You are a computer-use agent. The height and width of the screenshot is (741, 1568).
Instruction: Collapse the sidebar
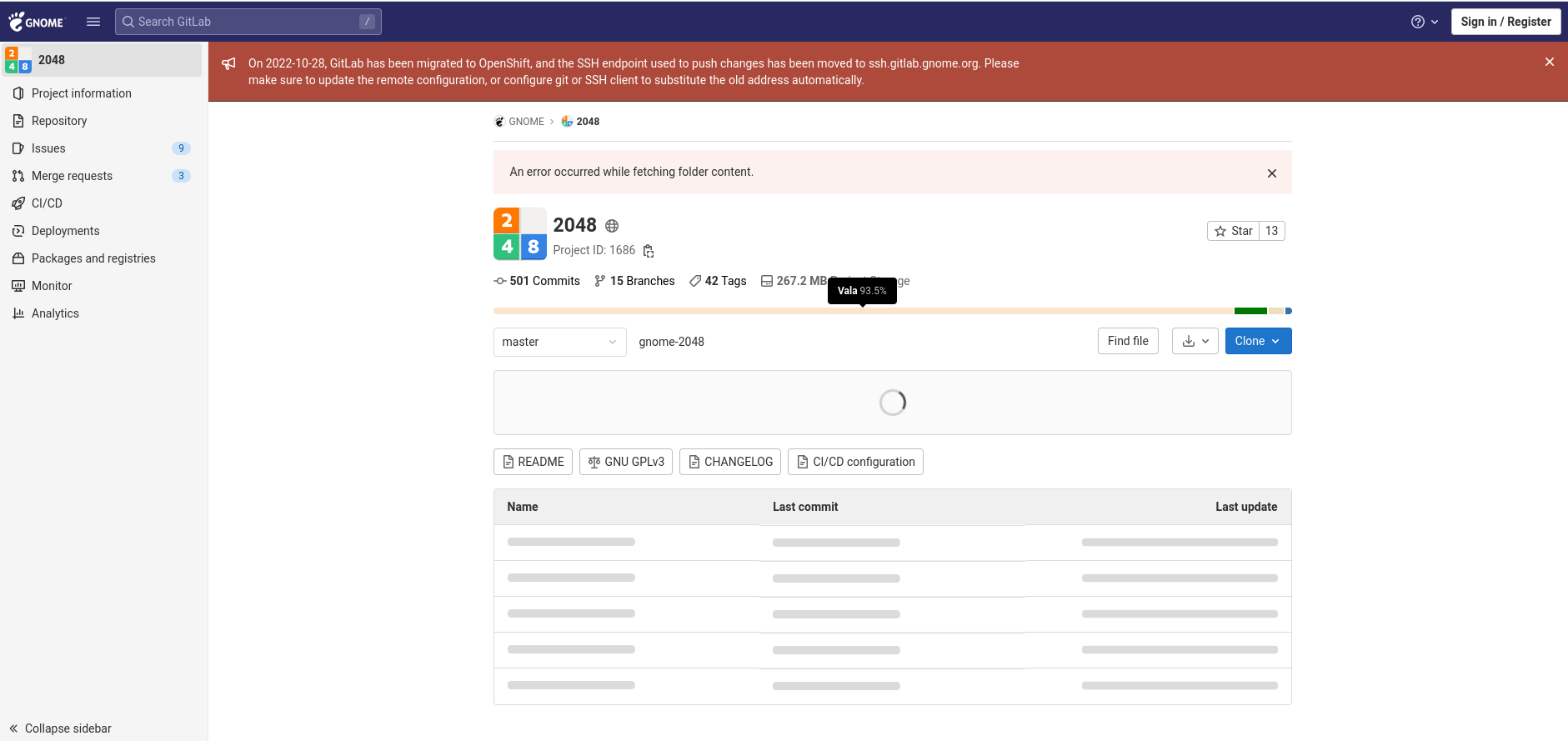pyautogui.click(x=60, y=728)
